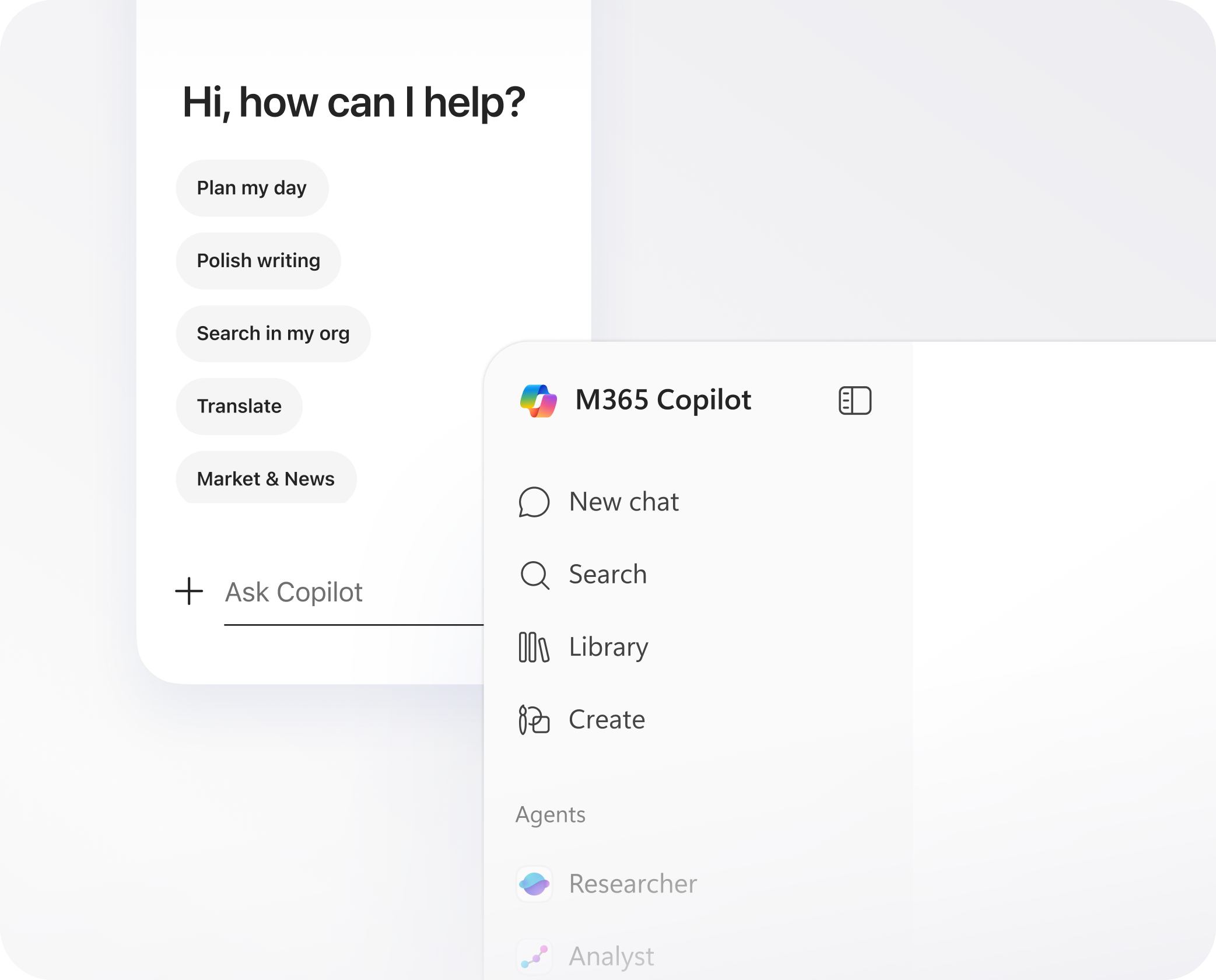The image size is (1216, 980).
Task: Click the Agents section heading
Action: [551, 815]
